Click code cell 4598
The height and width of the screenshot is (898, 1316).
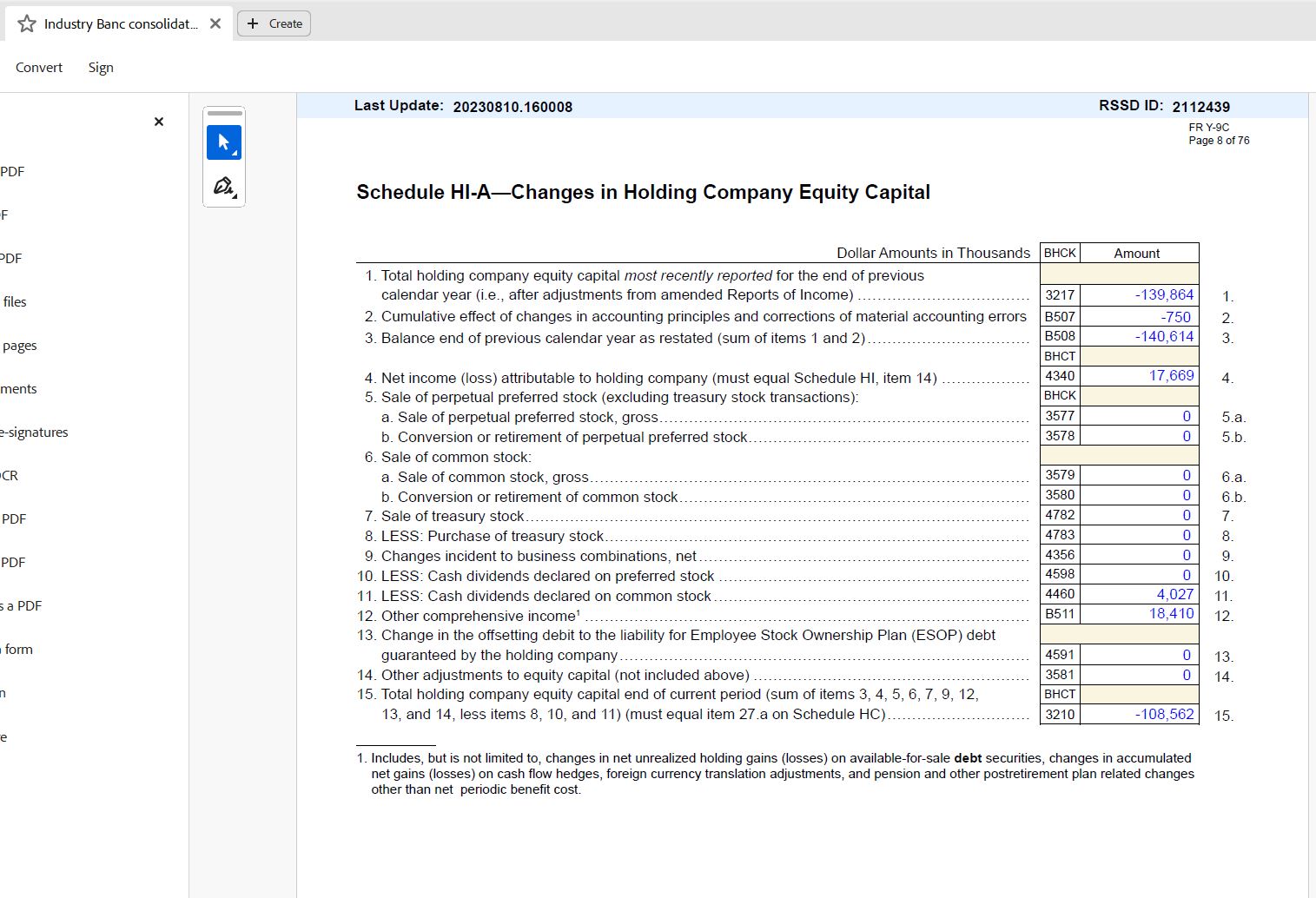pos(1060,574)
